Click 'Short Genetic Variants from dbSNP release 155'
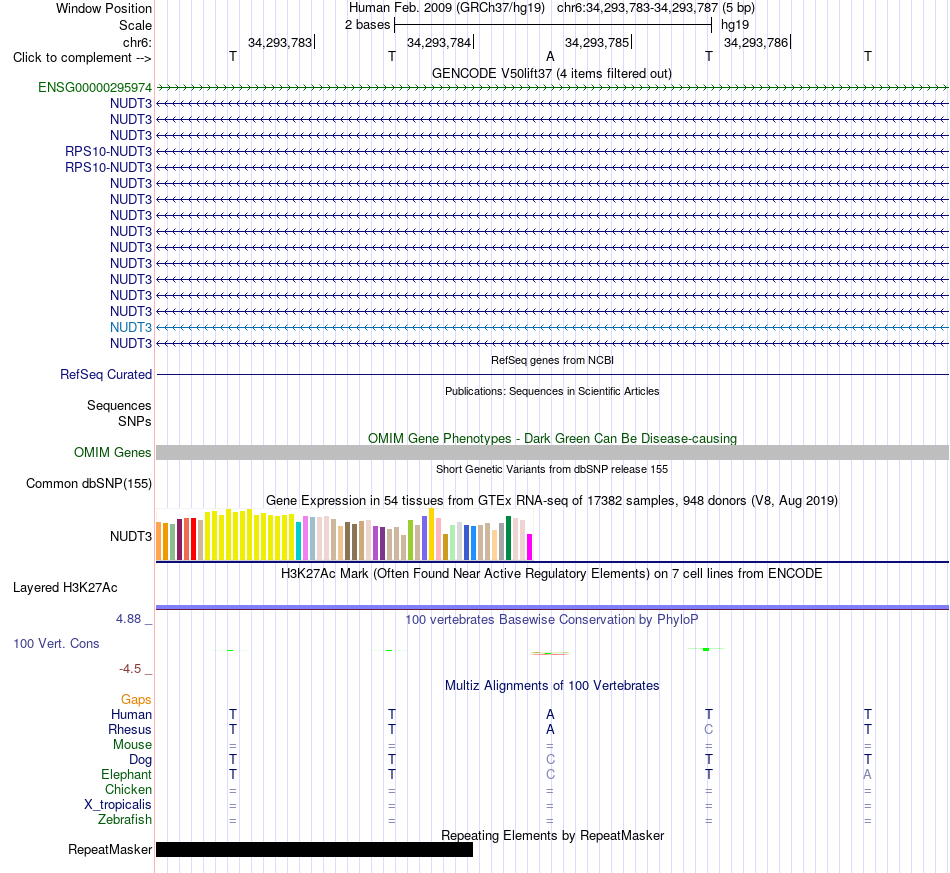 [552, 470]
